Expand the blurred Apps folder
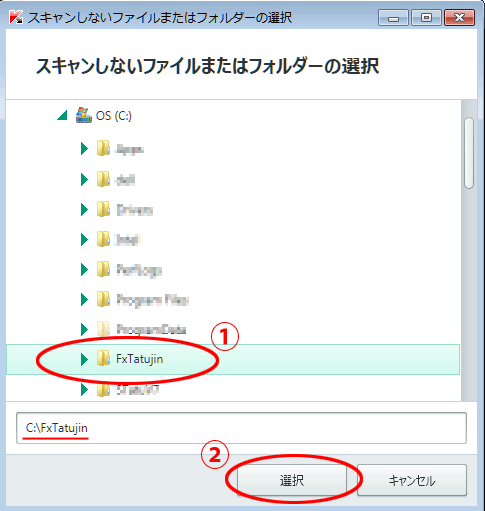Image resolution: width=485 pixels, height=511 pixels. [x=84, y=149]
